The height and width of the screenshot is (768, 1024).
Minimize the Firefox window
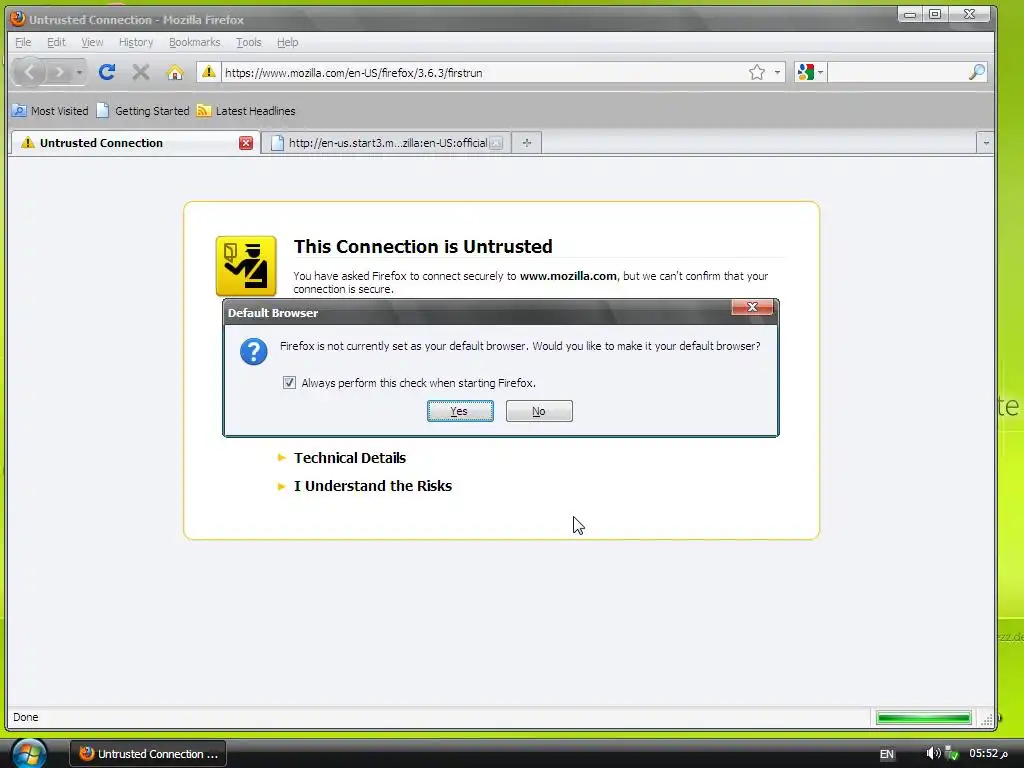click(910, 14)
